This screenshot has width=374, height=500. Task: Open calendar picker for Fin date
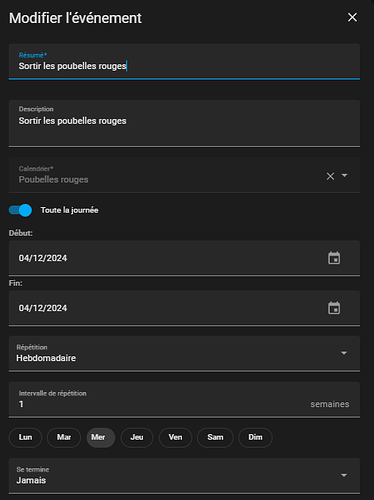[x=334, y=308]
